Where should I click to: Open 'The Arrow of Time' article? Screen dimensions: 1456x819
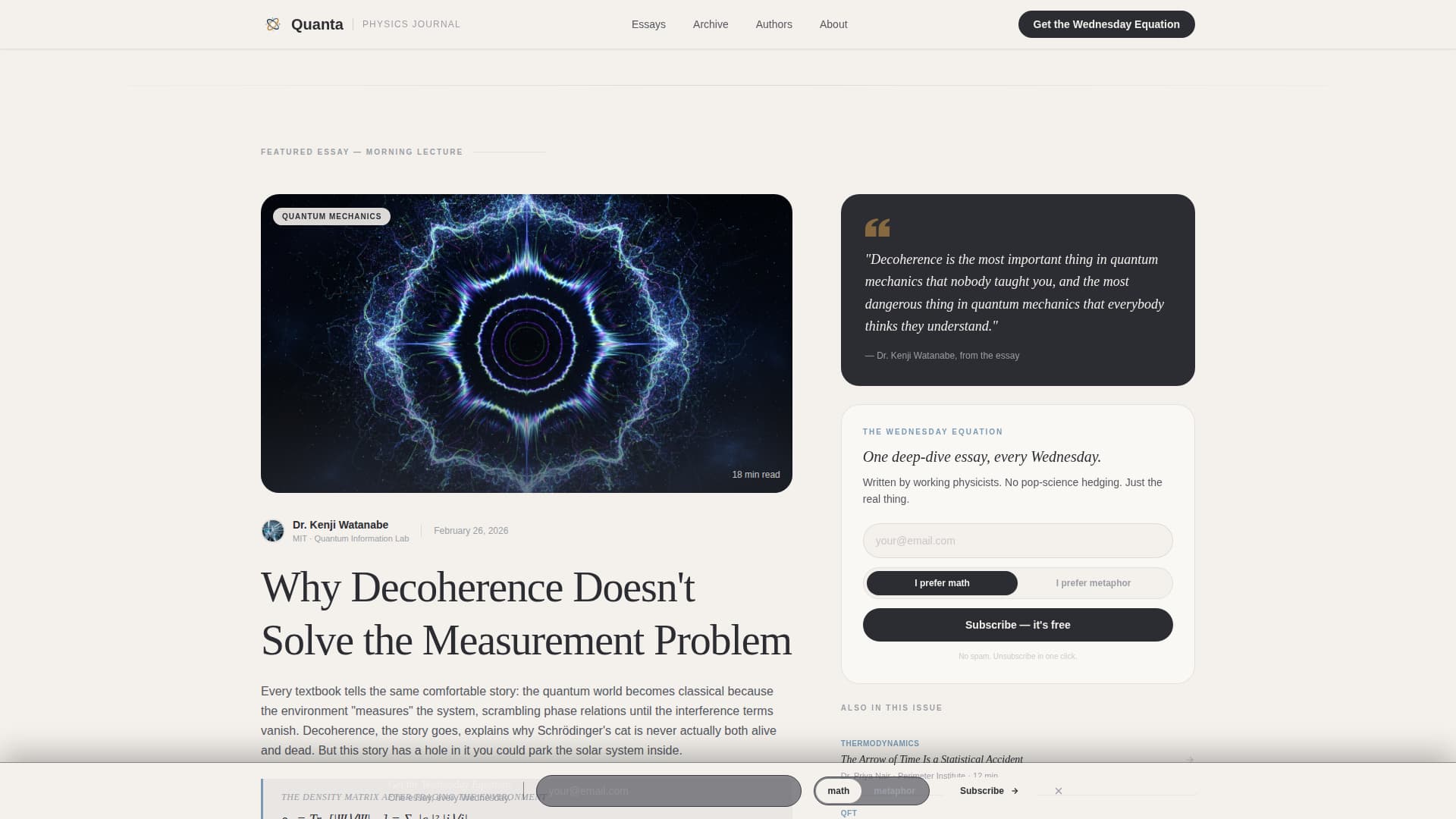(931, 759)
